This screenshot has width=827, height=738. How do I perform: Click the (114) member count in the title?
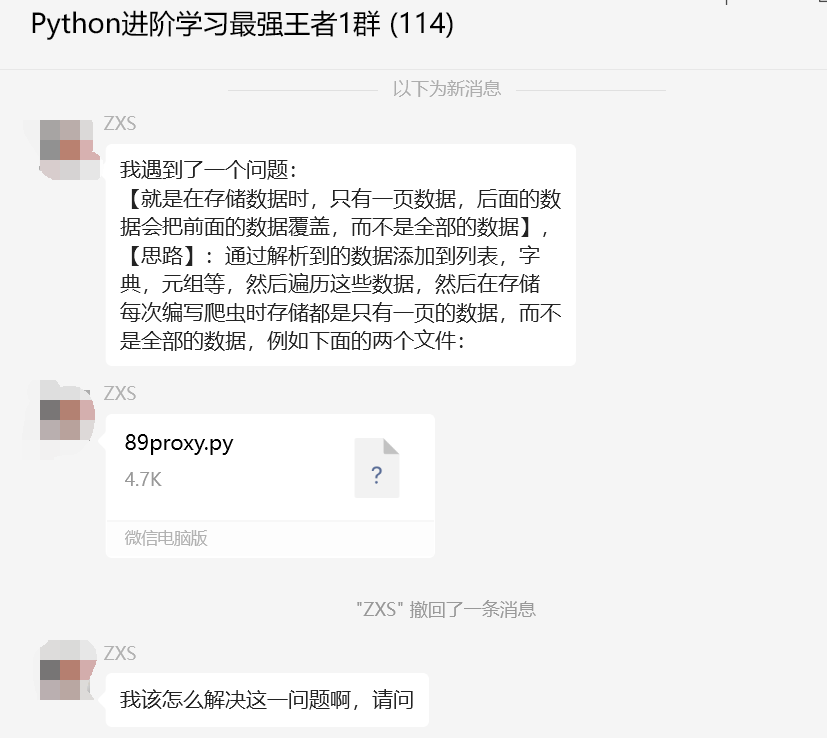(422, 24)
